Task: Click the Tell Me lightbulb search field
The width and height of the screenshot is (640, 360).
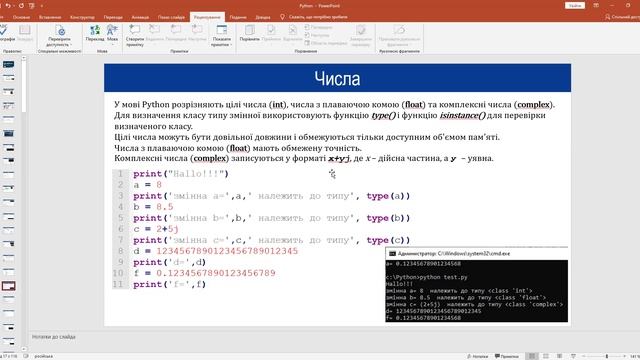Action: coord(313,17)
